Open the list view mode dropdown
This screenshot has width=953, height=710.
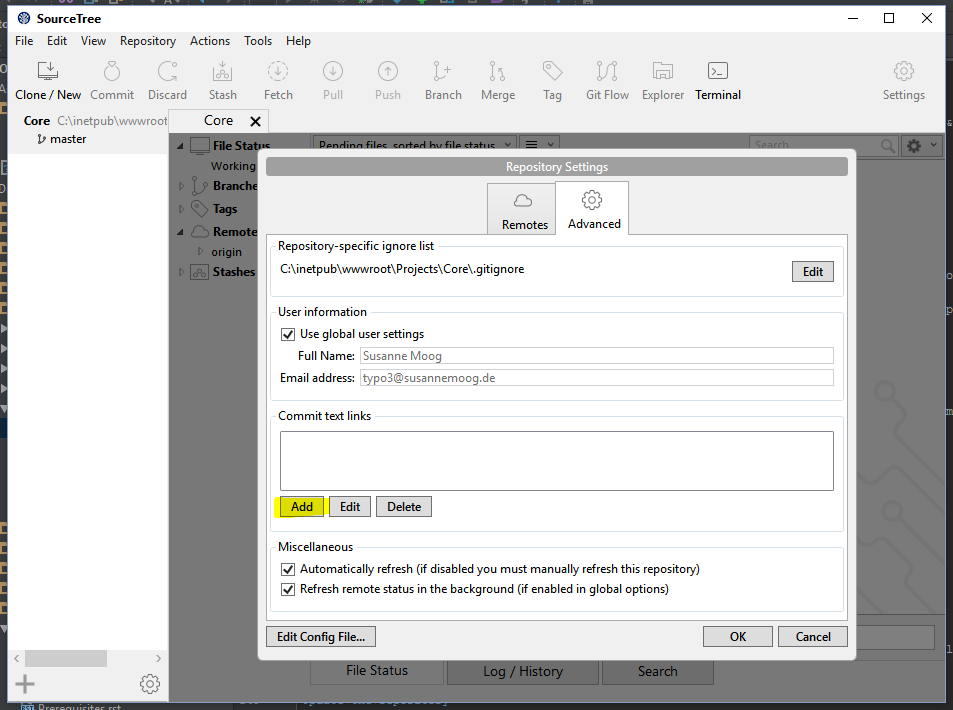point(539,145)
